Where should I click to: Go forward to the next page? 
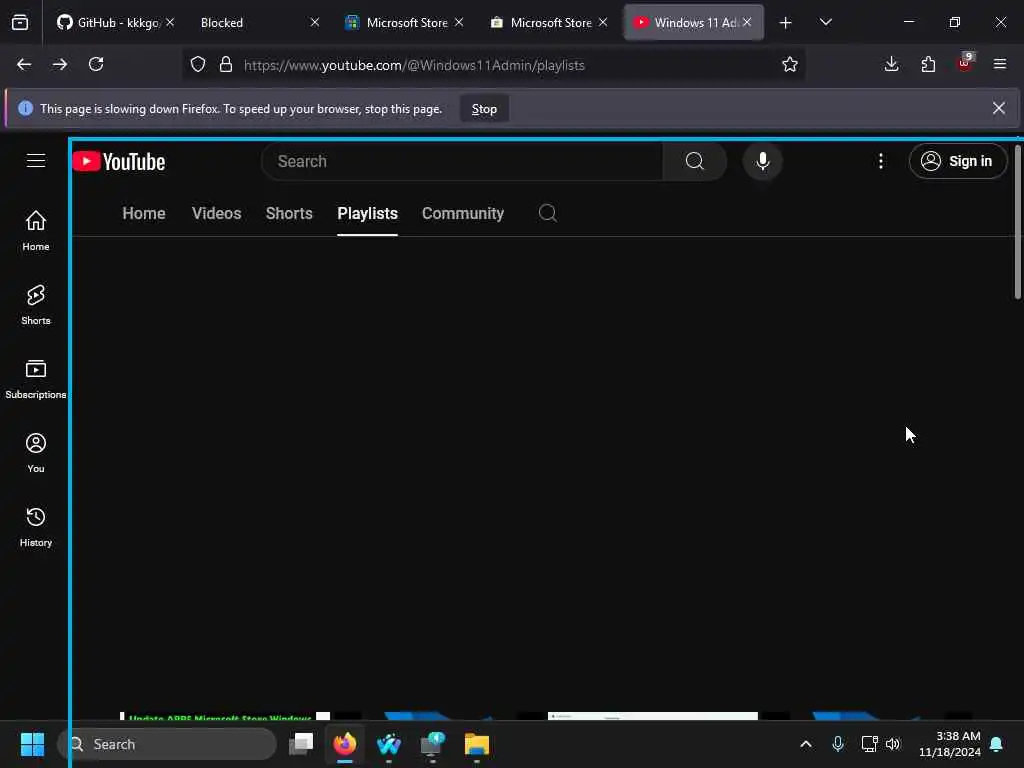(59, 64)
